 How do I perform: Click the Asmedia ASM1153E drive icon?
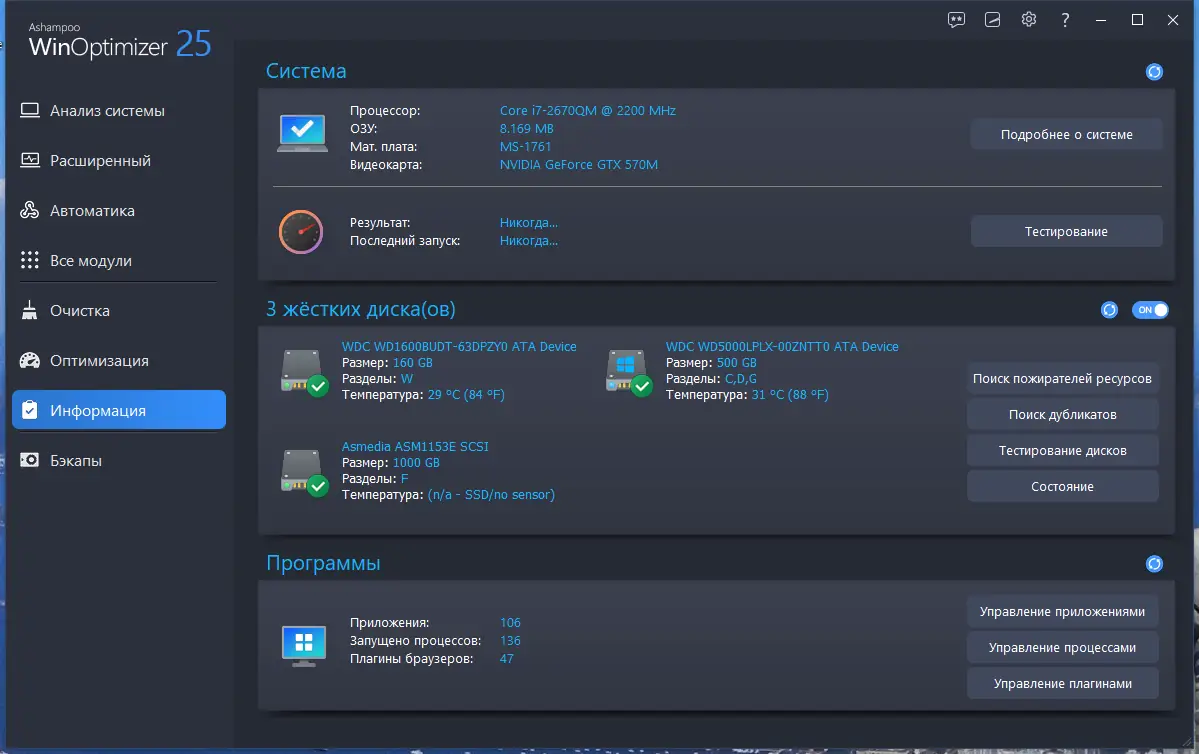304,473
